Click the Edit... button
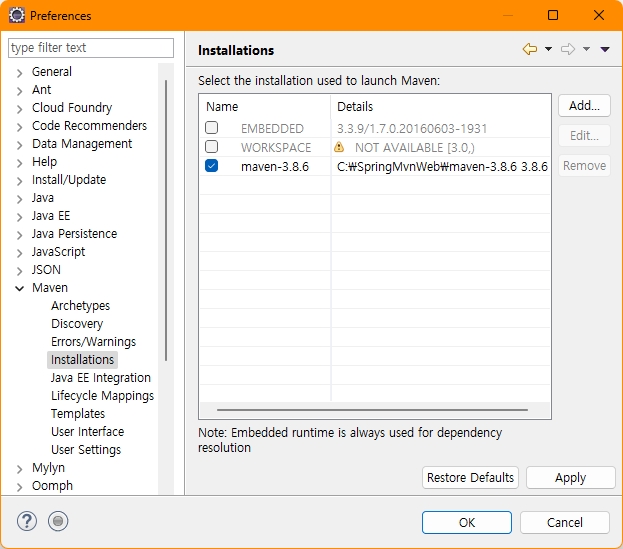623x549 pixels. (x=584, y=135)
